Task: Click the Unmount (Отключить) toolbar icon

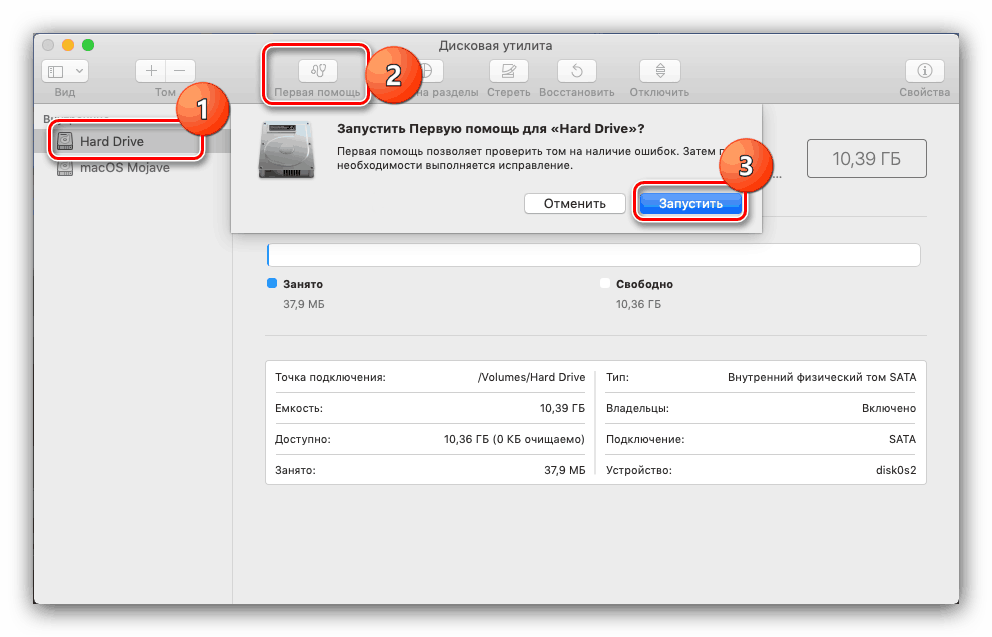Action: point(660,71)
